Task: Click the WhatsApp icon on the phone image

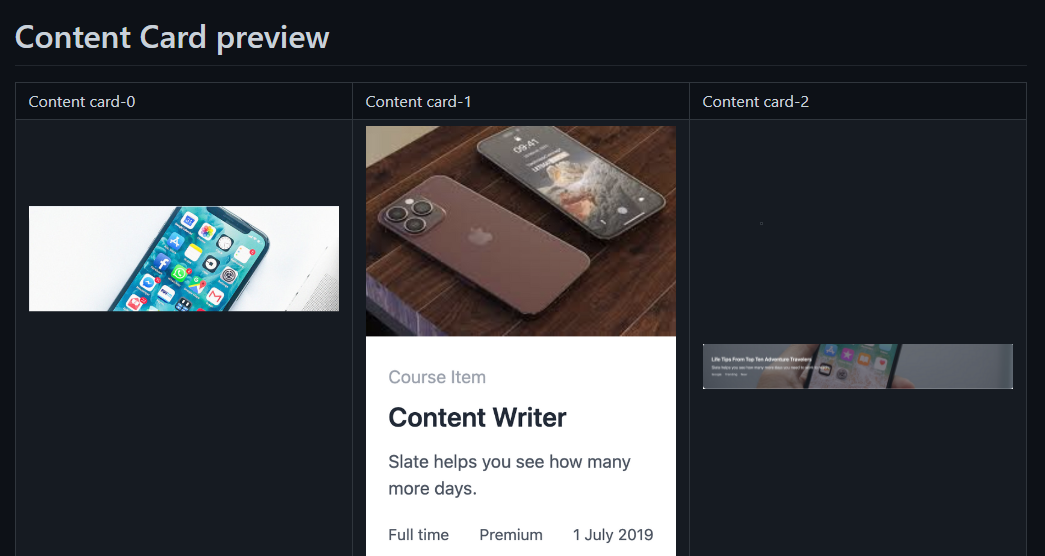Action: (179, 273)
